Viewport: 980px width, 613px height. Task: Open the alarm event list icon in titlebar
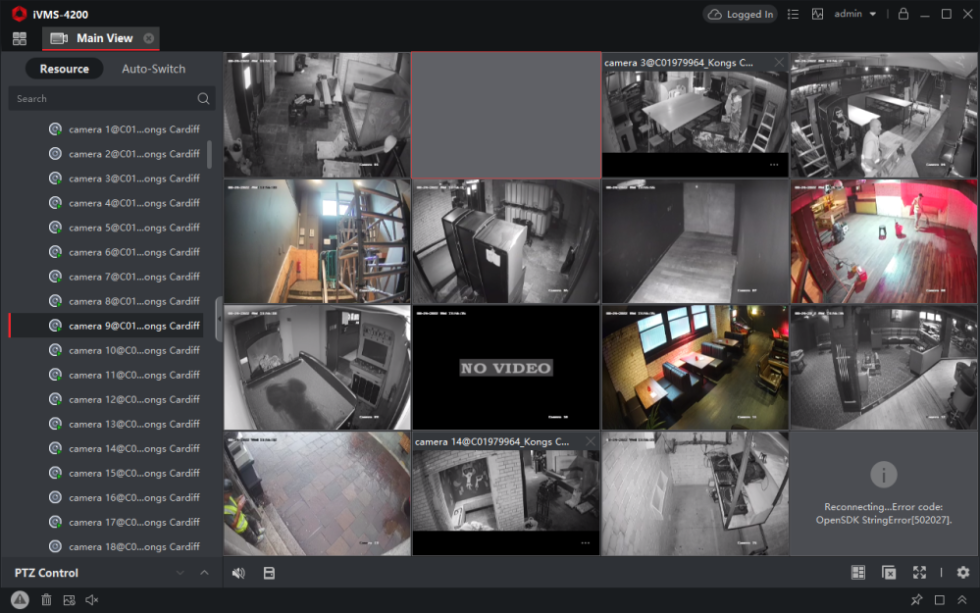tap(794, 14)
